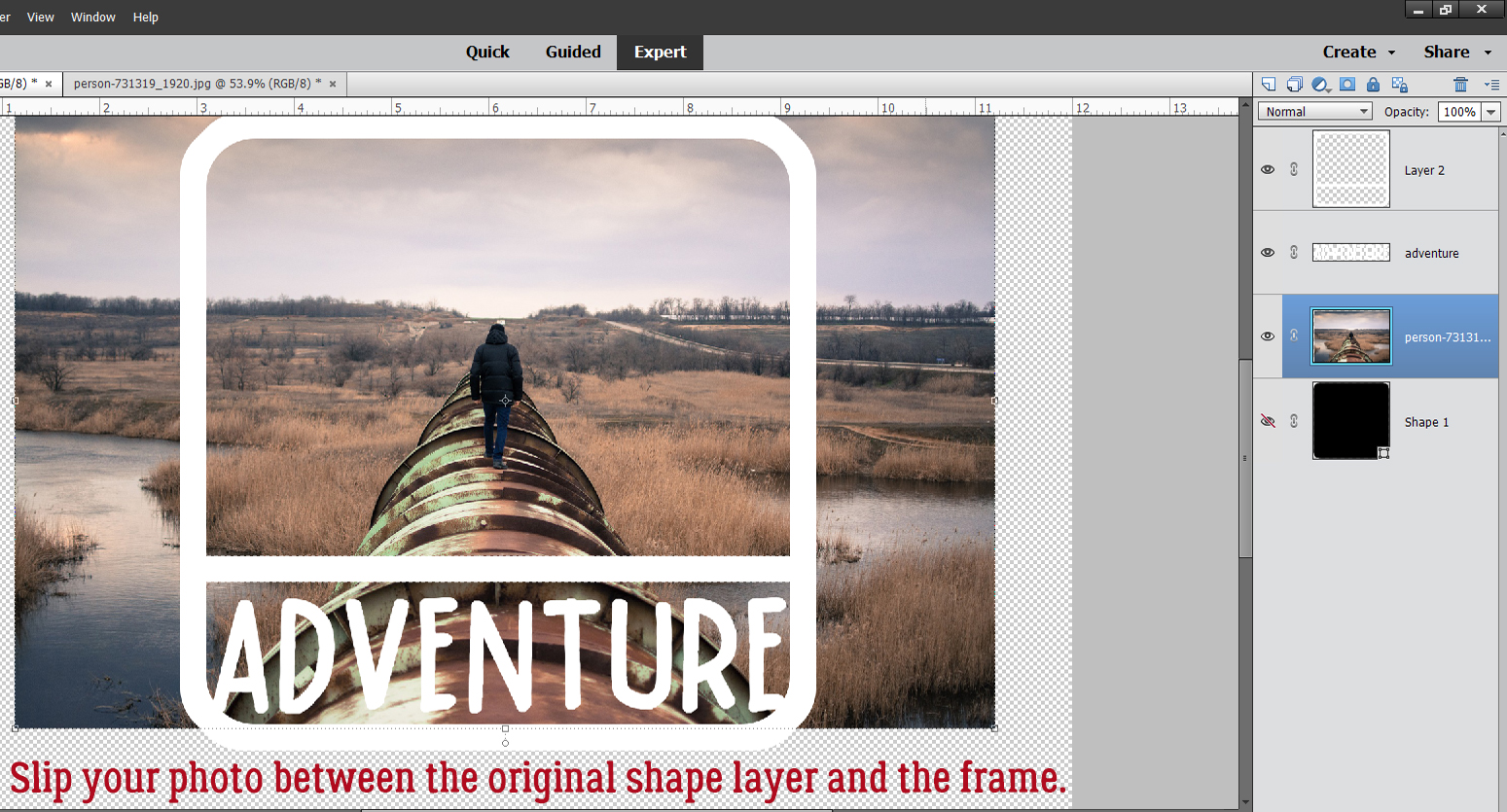Select Layer 2 thumbnail

pyautogui.click(x=1351, y=169)
